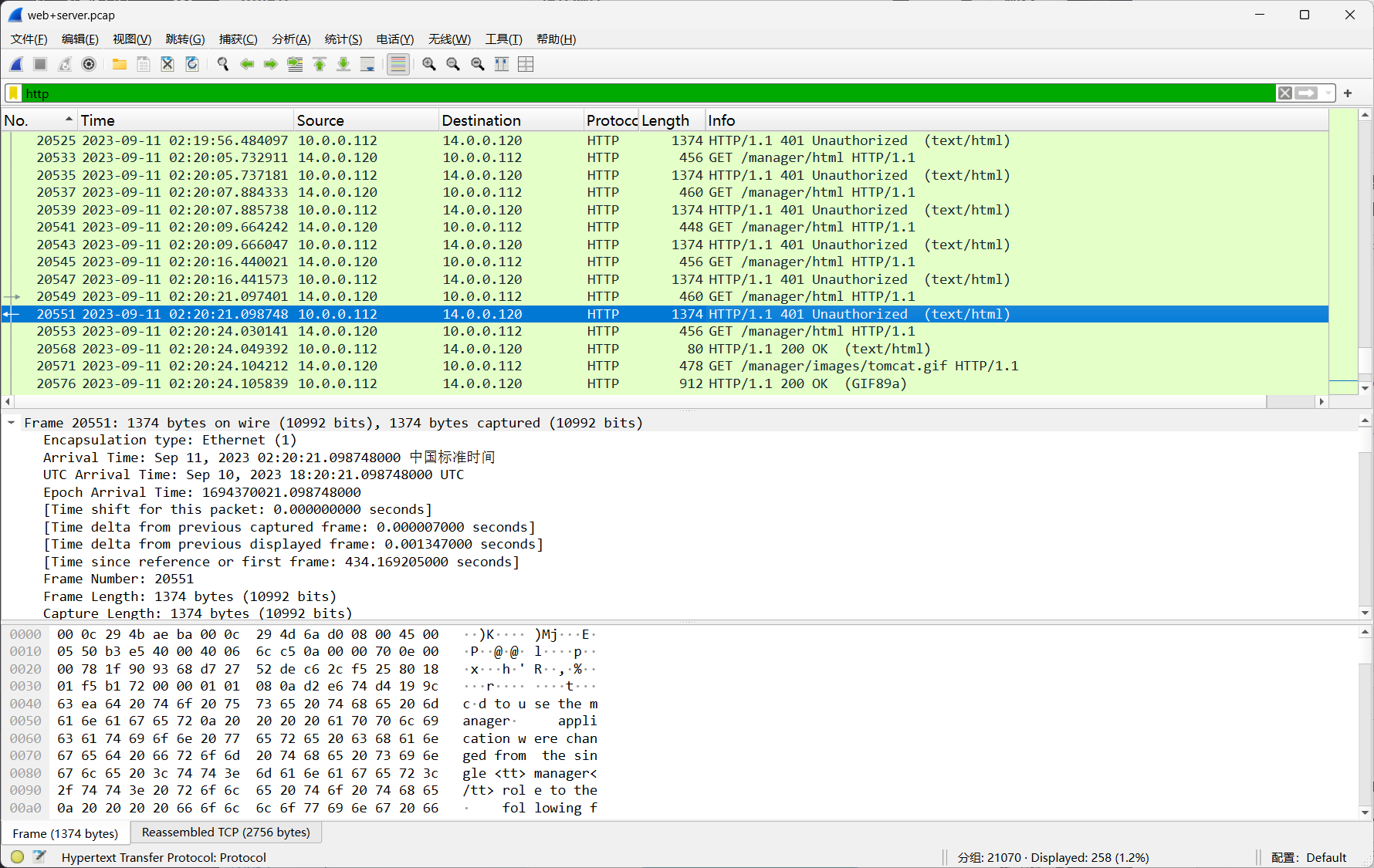Switch to Frame (1374 bytes) tab
Screen dimensions: 1374x868
pyautogui.click(x=66, y=833)
